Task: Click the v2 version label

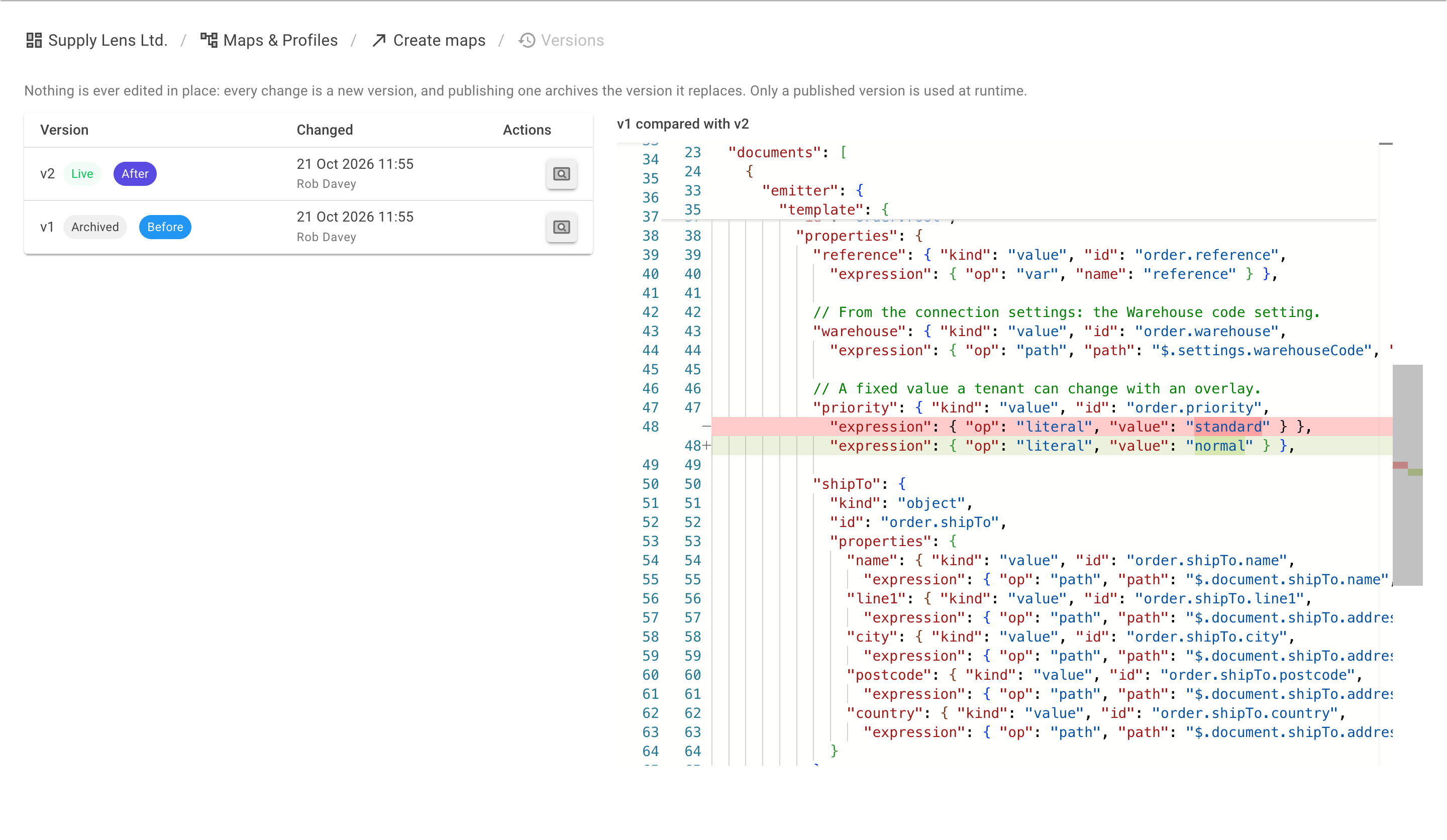Action: click(47, 174)
